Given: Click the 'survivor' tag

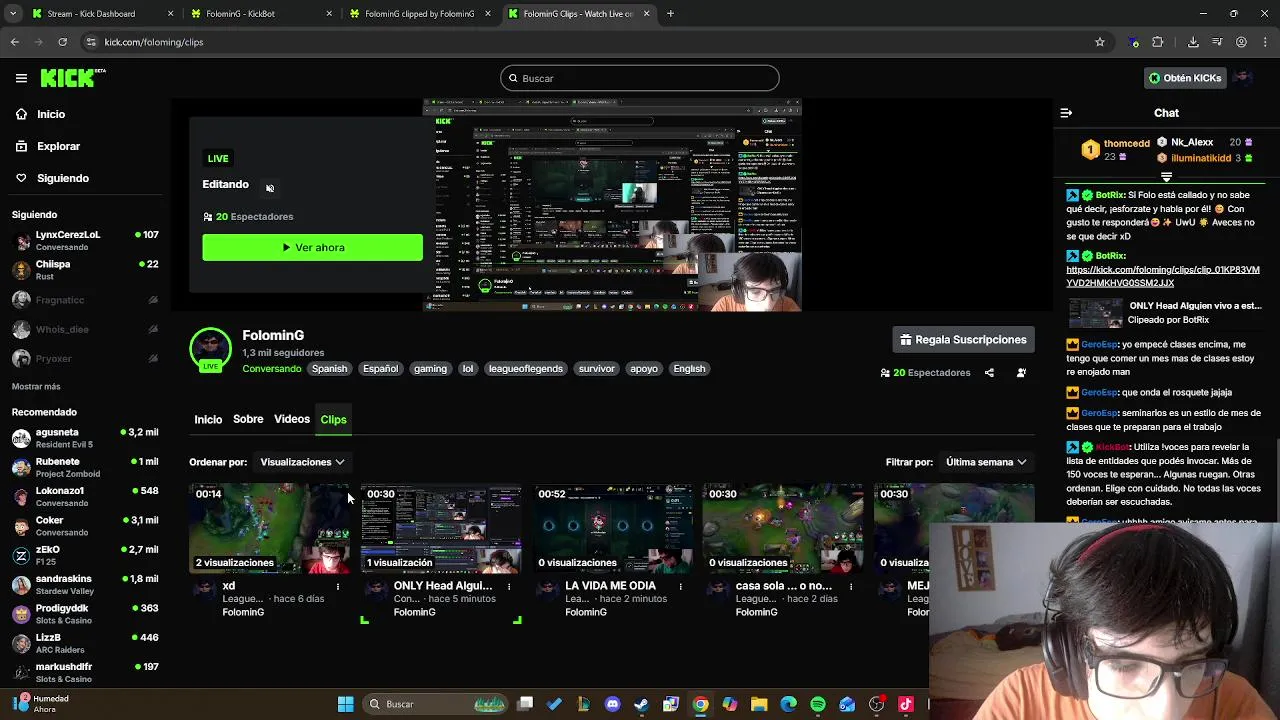Looking at the screenshot, I should 596,369.
